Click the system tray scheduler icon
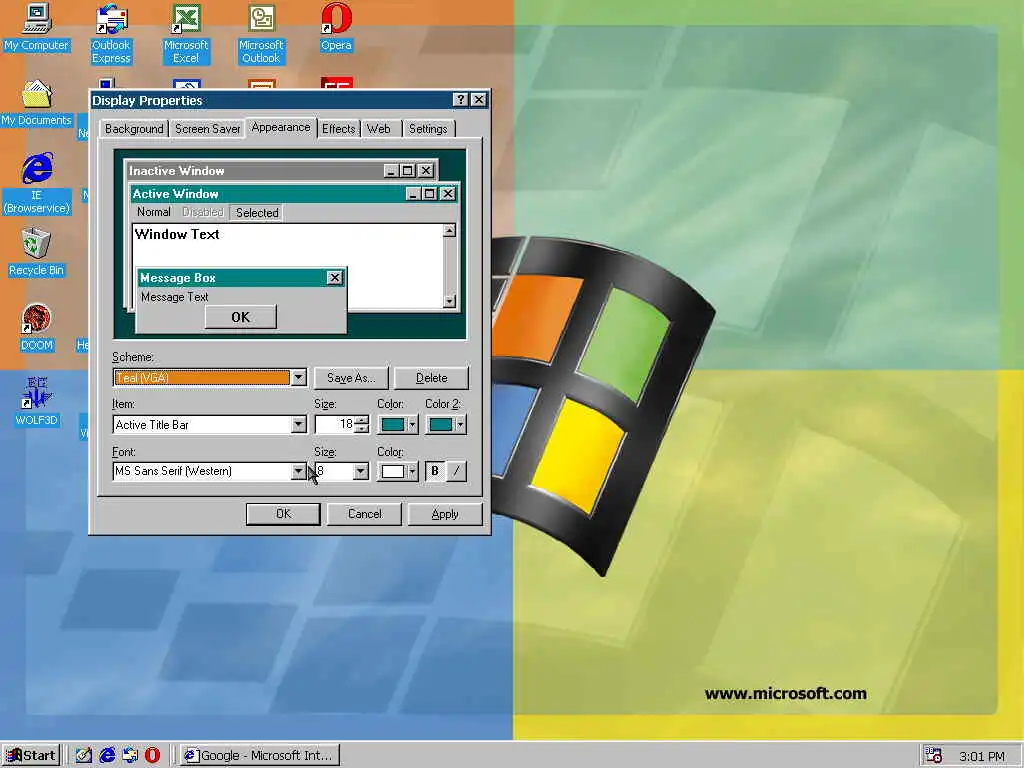1024x768 pixels. (934, 756)
